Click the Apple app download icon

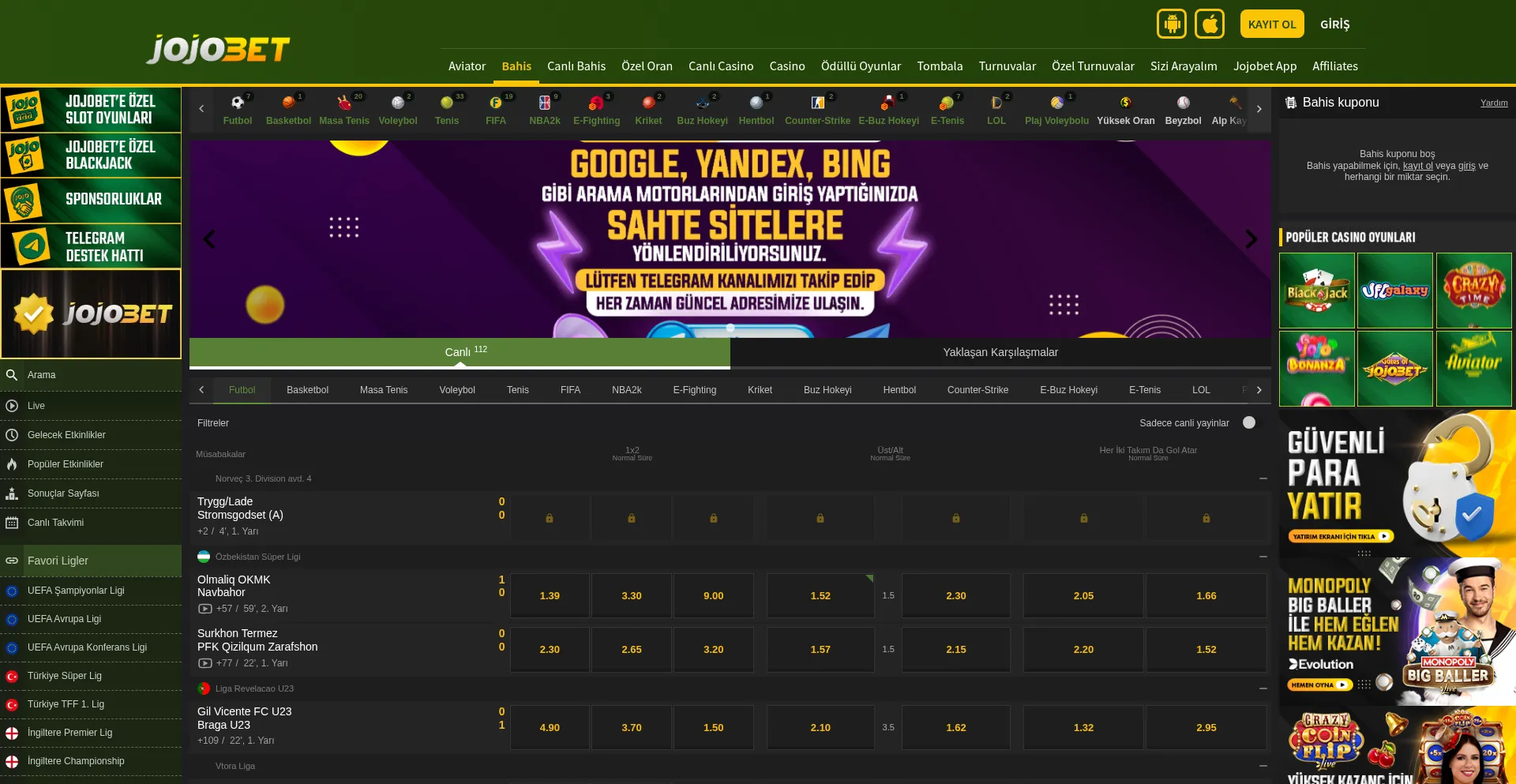pos(1209,24)
